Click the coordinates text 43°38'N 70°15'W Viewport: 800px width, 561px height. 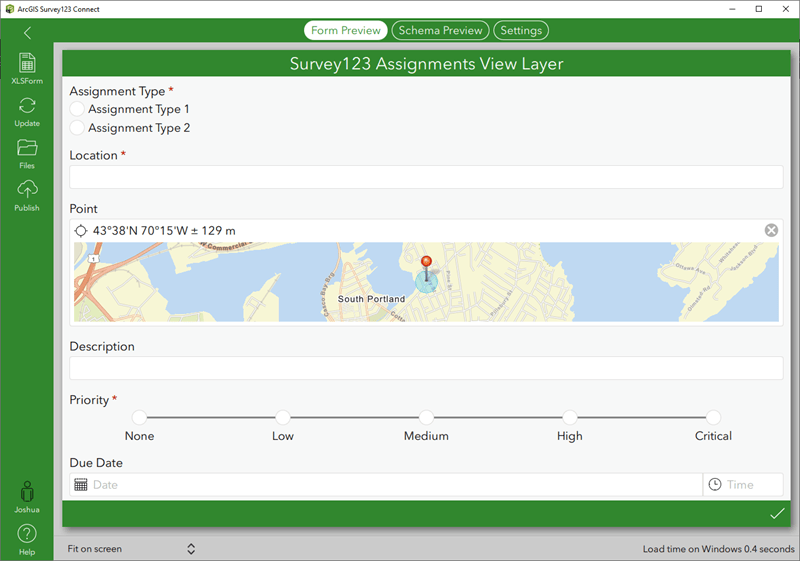pyautogui.click(x=140, y=231)
